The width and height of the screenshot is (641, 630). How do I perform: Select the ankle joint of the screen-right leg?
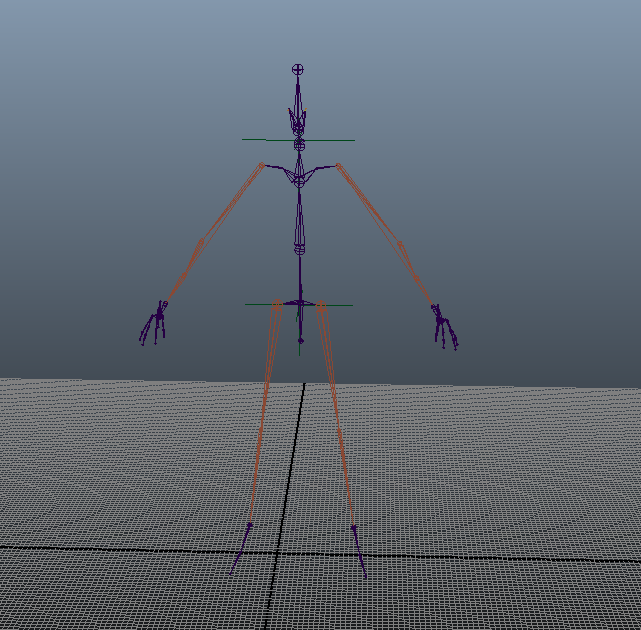pos(354,528)
